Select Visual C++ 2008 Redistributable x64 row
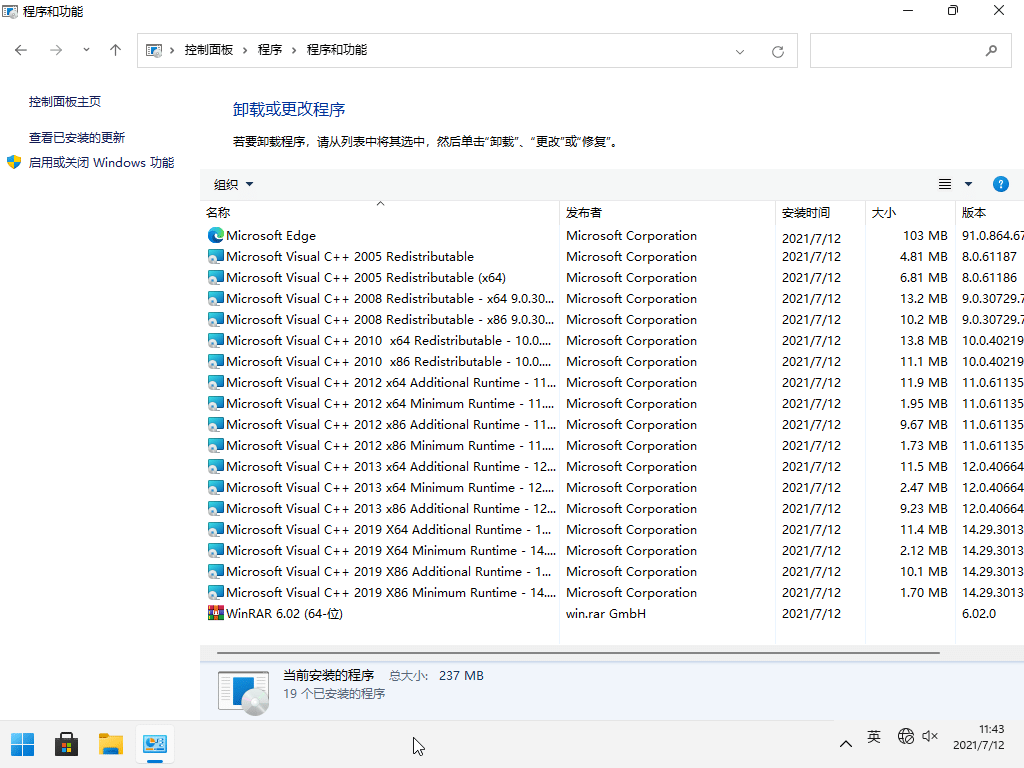Image resolution: width=1024 pixels, height=768 pixels. [612, 298]
